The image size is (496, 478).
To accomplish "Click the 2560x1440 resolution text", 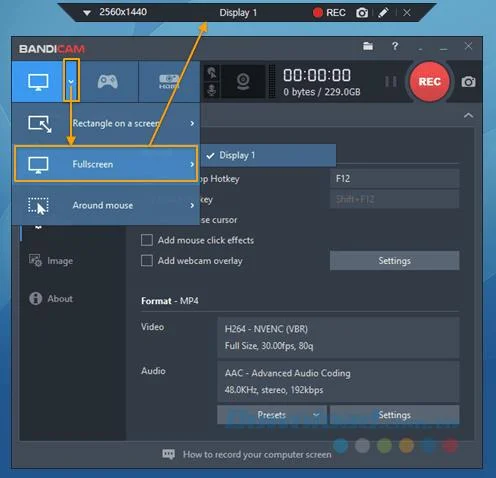I will pyautogui.click(x=123, y=12).
